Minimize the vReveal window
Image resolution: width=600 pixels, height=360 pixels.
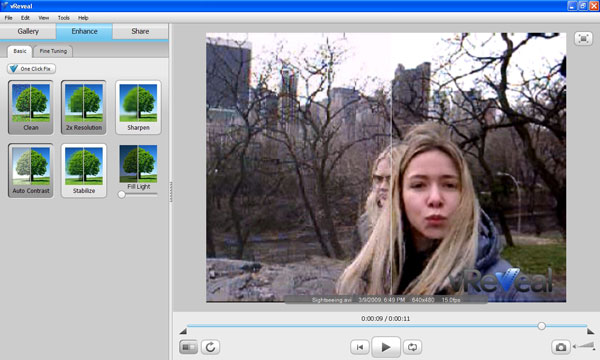click(x=572, y=6)
